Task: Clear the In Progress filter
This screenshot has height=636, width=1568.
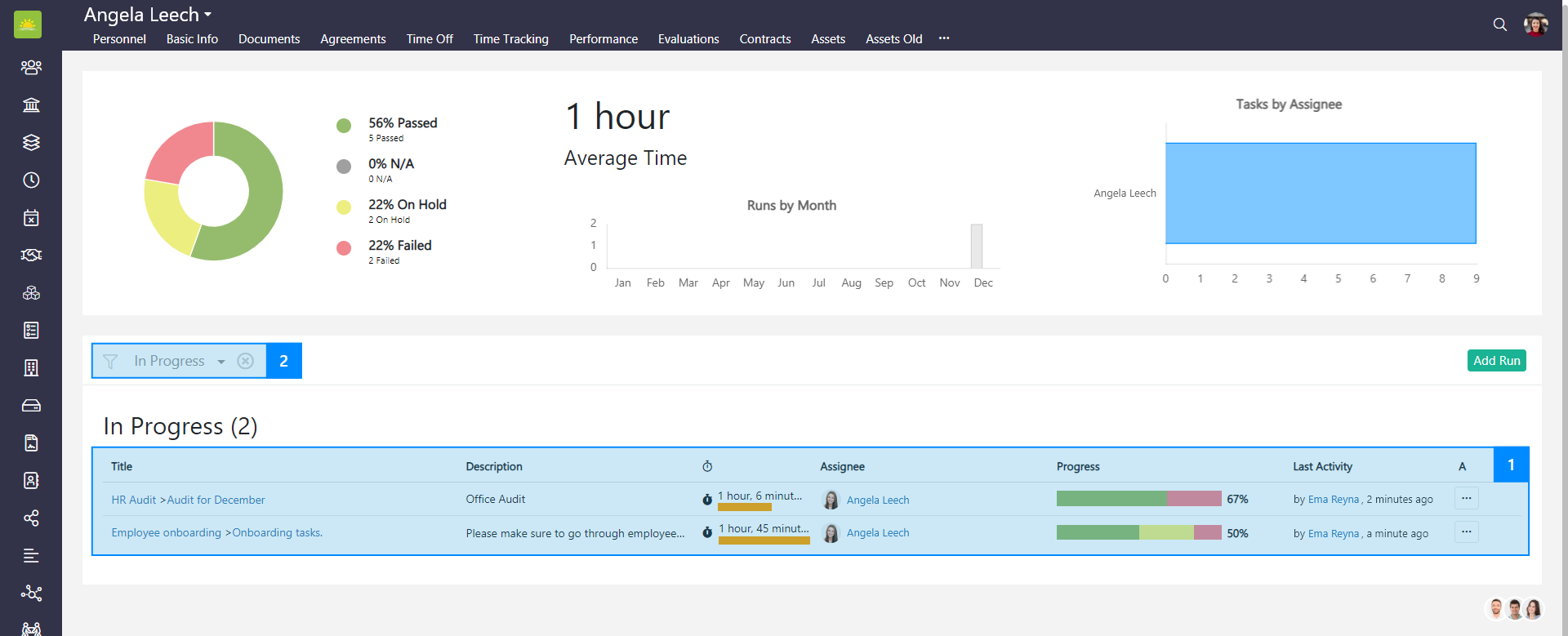Action: [x=245, y=361]
